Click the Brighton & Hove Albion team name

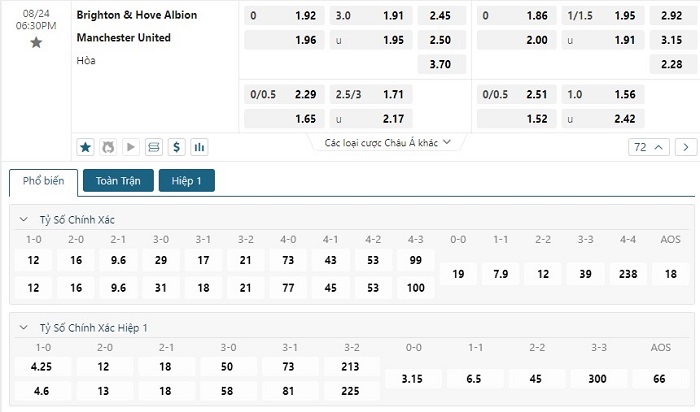137,15
